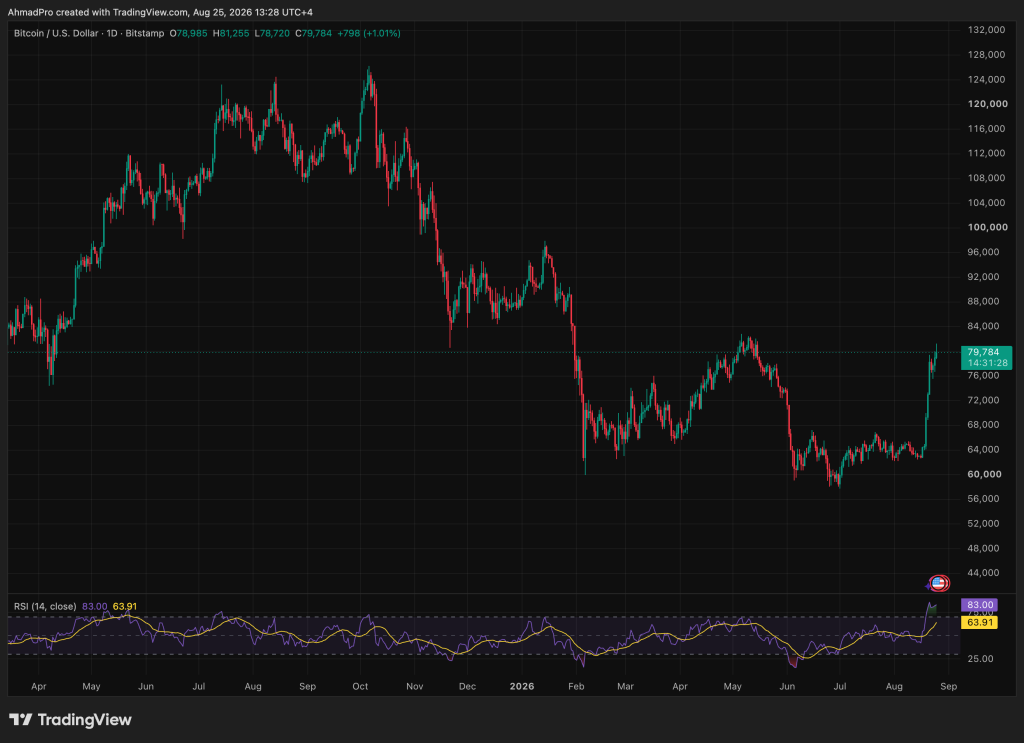Select the purple RSI value tag 83.00
Screen dimensions: 1024x743
980,605
